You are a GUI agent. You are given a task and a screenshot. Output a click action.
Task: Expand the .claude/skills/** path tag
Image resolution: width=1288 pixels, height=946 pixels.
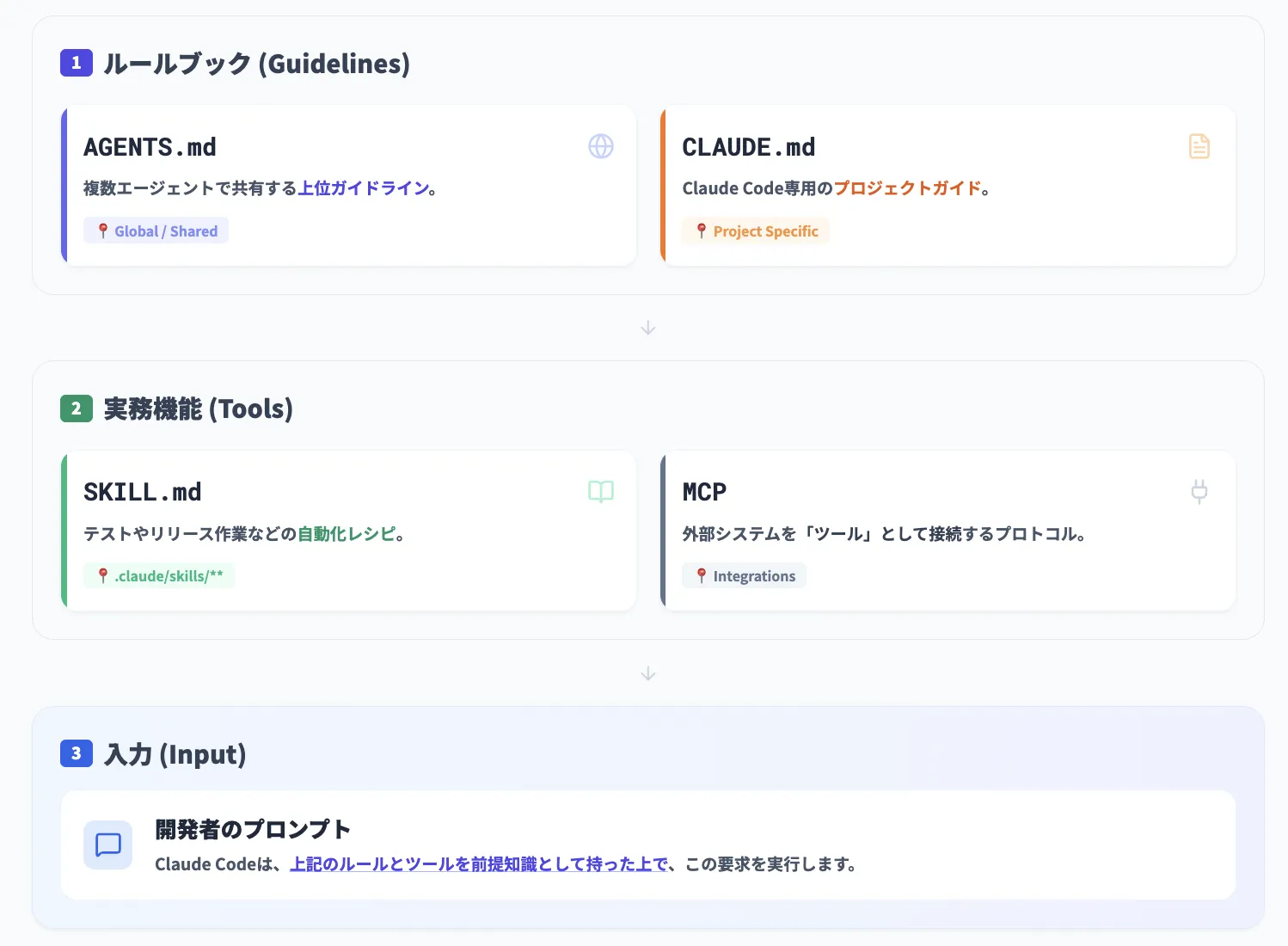[159, 575]
